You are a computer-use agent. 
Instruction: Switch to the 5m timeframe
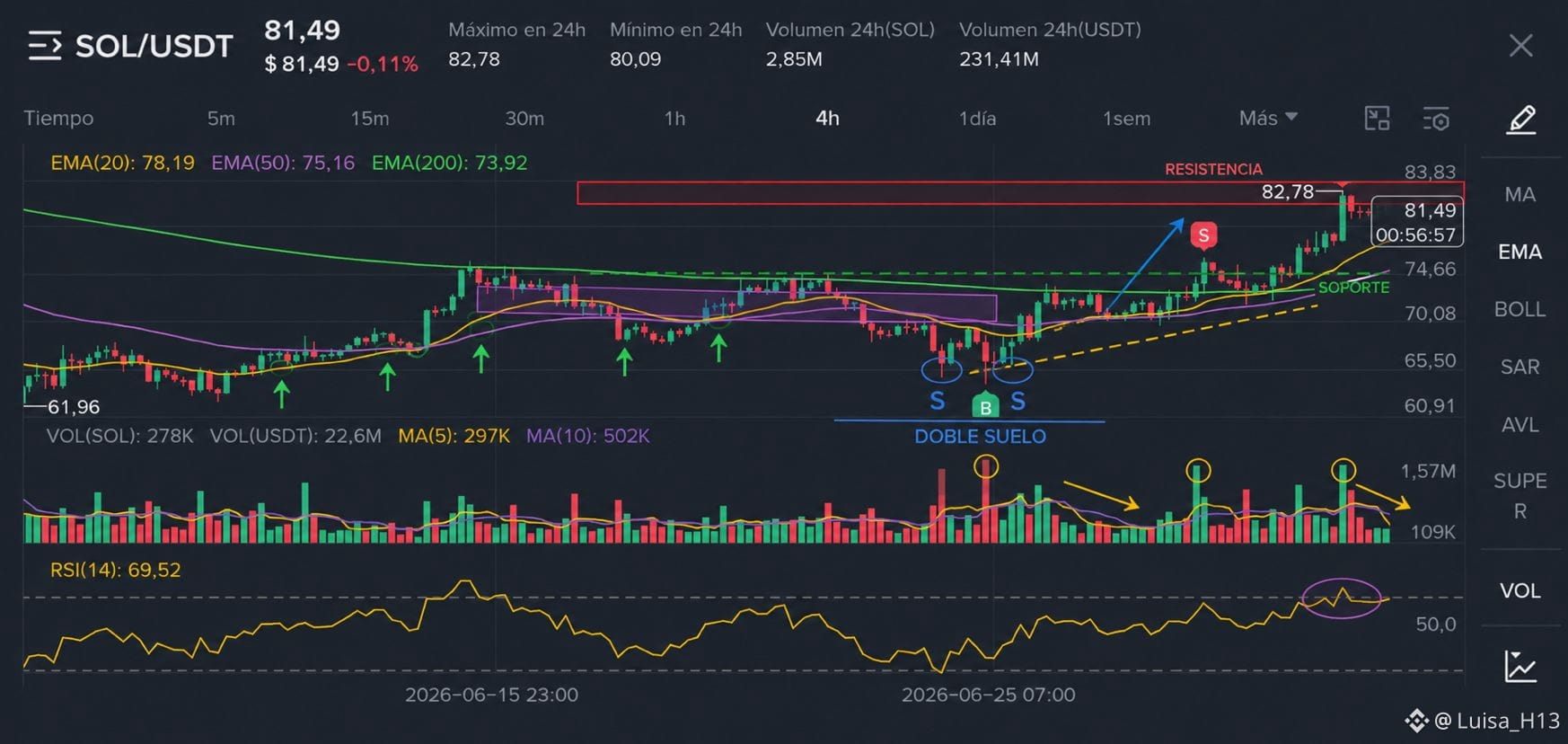coord(221,119)
